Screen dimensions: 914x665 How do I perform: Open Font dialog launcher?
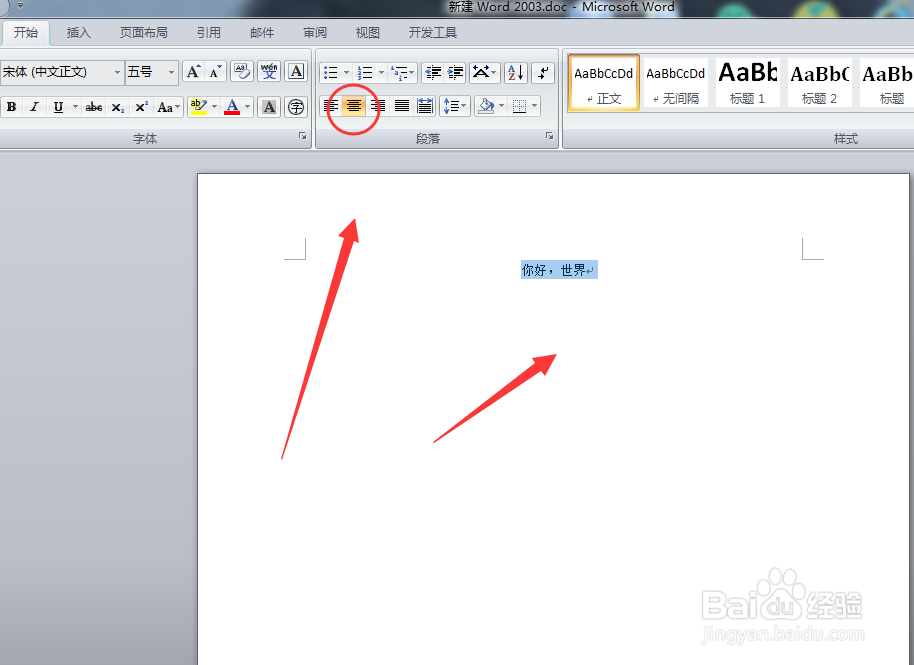[x=303, y=136]
